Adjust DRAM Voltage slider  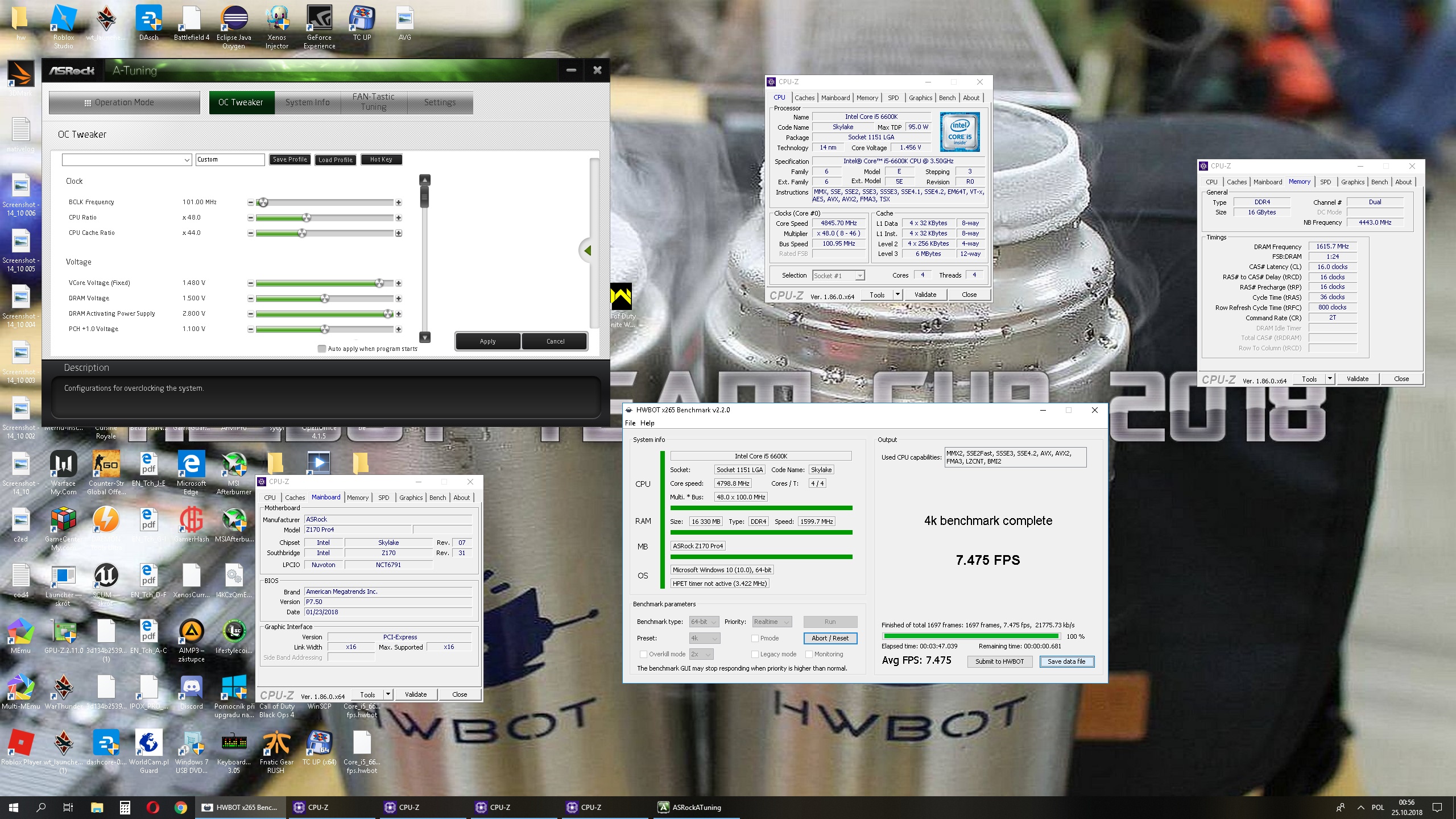325,299
